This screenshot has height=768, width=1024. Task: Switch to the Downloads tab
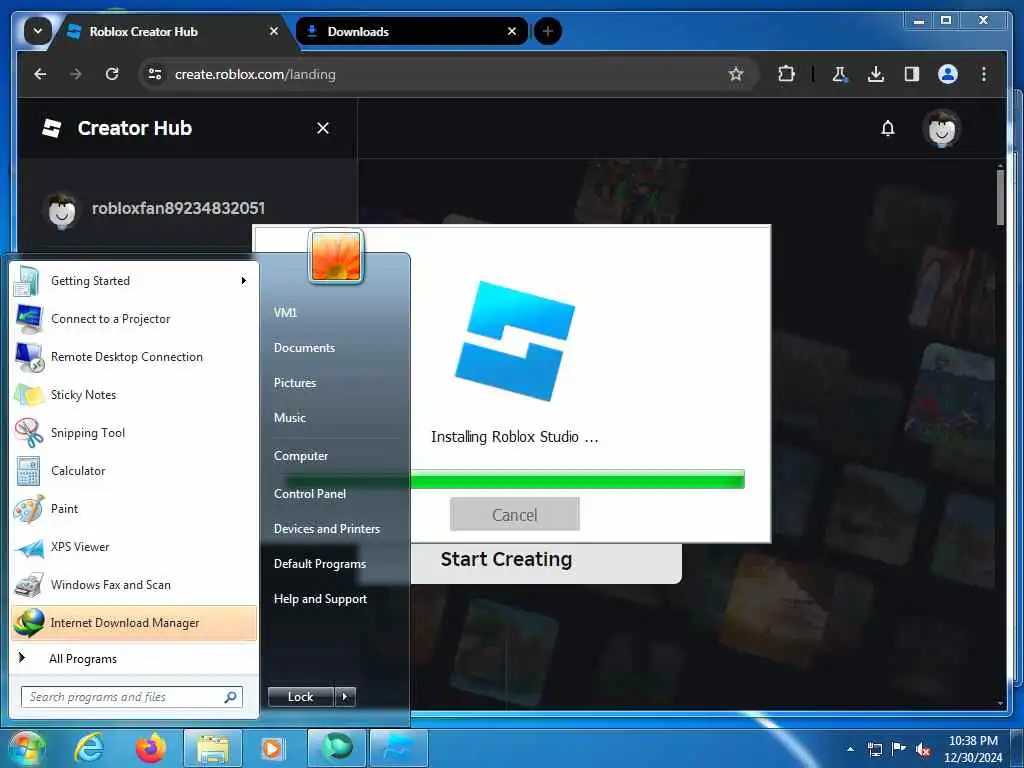(411, 31)
